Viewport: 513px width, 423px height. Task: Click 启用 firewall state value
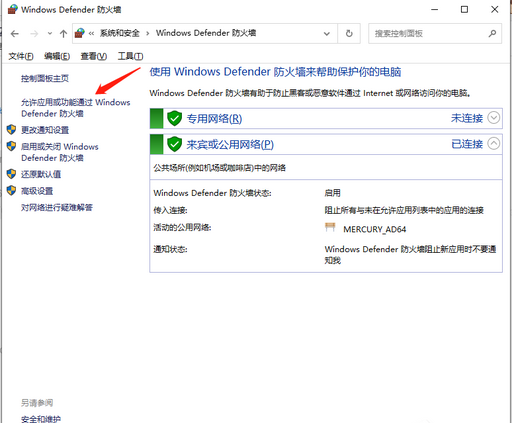[x=332, y=193]
